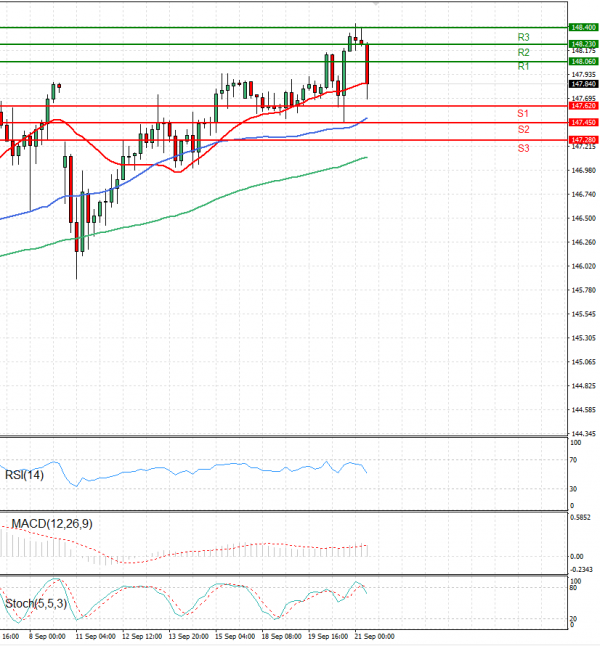Click the R2 resistance label
This screenshot has width=600, height=646.
tap(523, 52)
